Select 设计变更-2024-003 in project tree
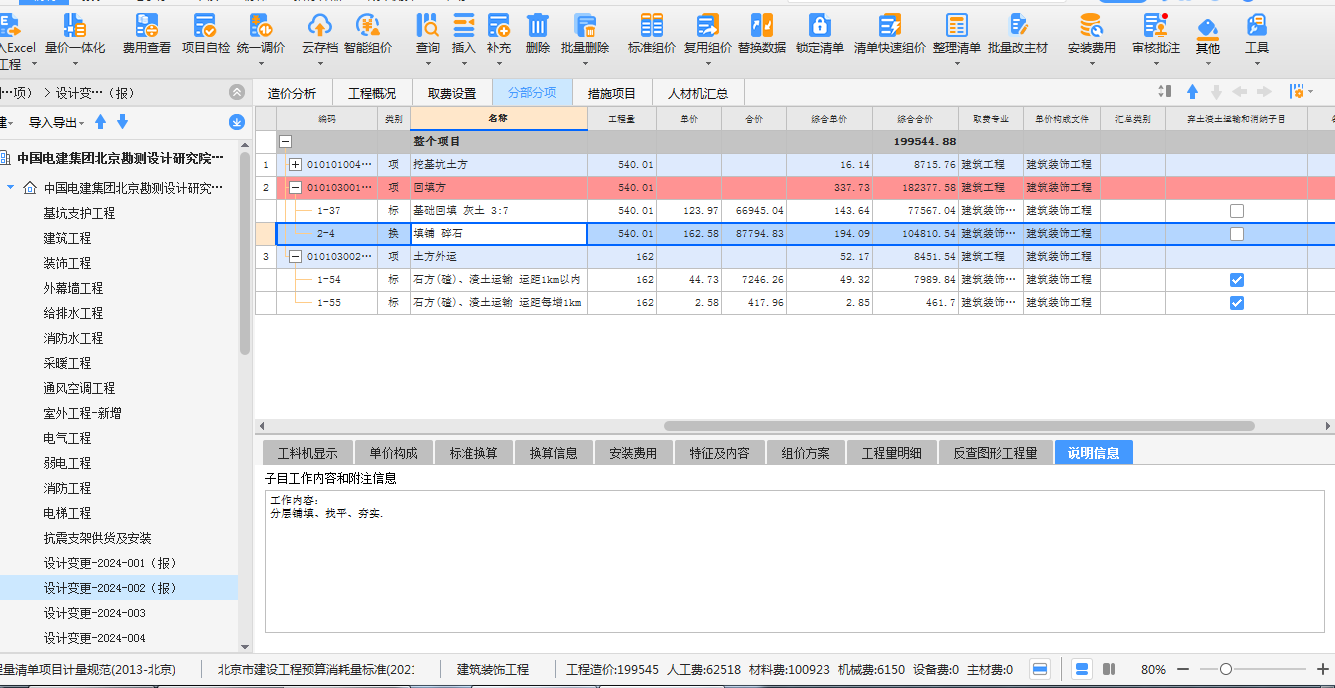 94,613
